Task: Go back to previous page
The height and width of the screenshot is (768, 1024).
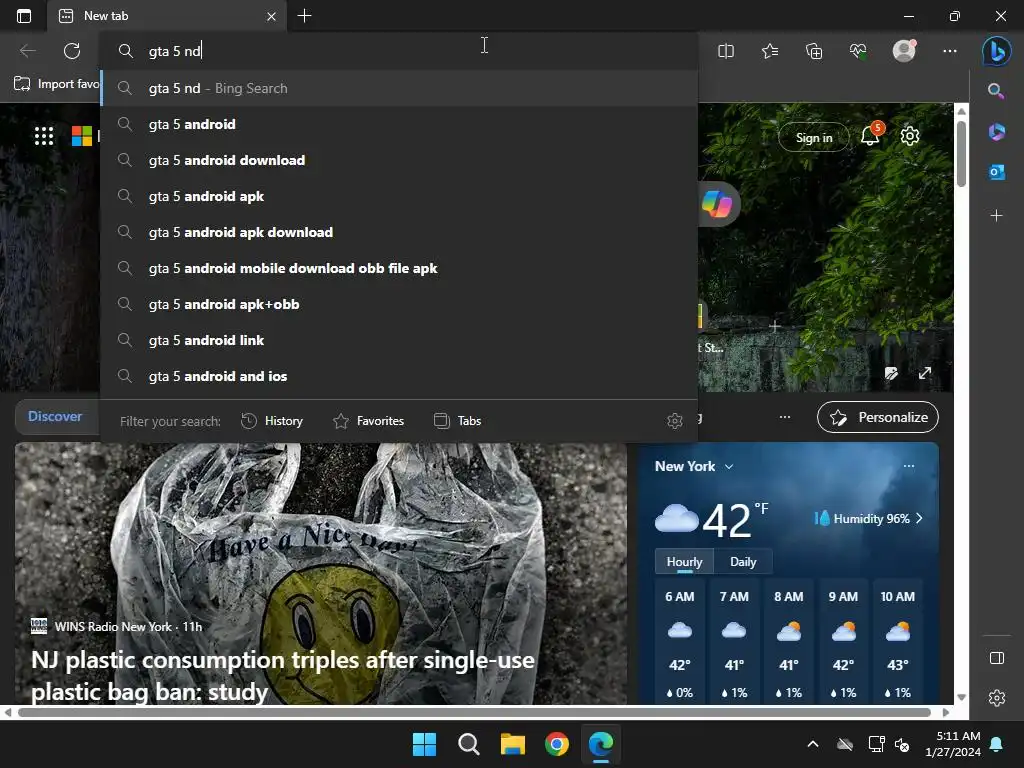Action: [x=27, y=51]
